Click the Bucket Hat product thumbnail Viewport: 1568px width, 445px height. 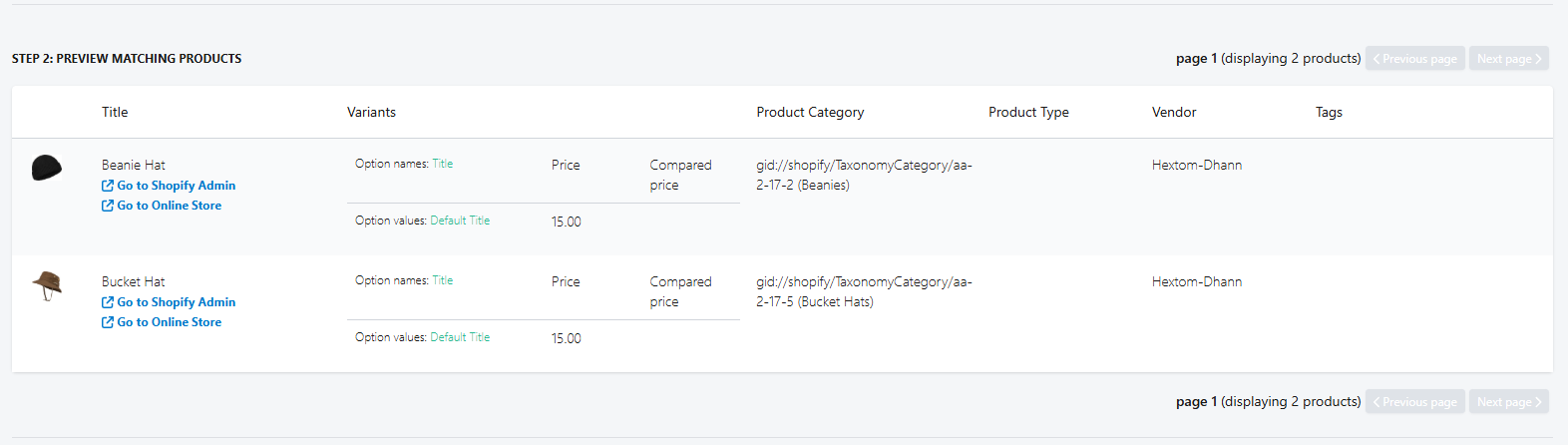coord(47,285)
